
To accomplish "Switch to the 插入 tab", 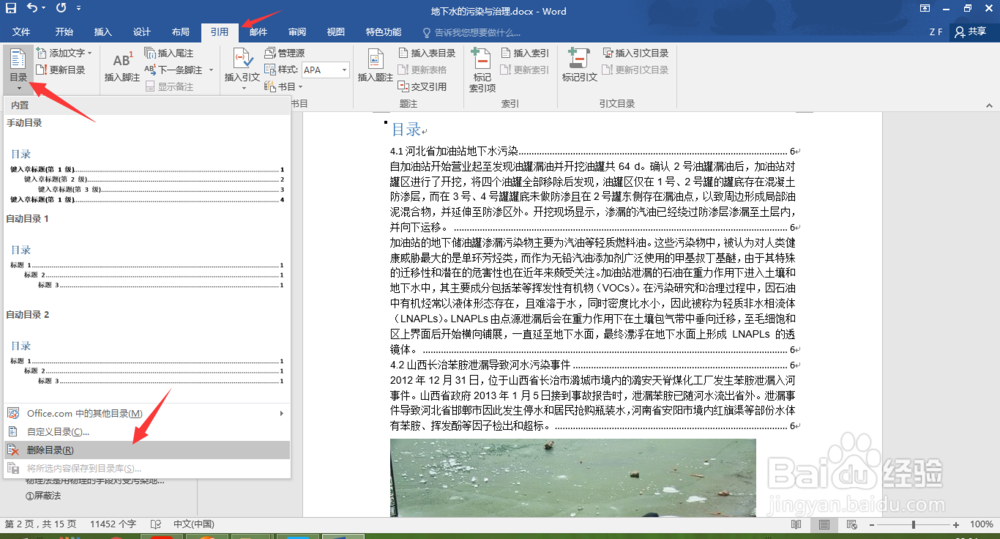I will tap(103, 31).
